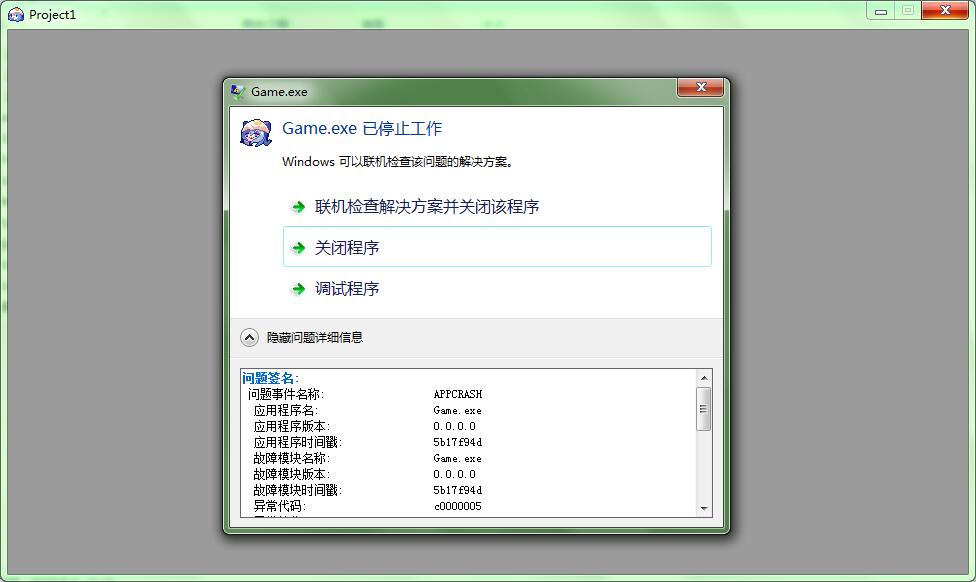Click the 故障模块名称 label
This screenshot has height=582, width=976.
pyautogui.click(x=291, y=458)
